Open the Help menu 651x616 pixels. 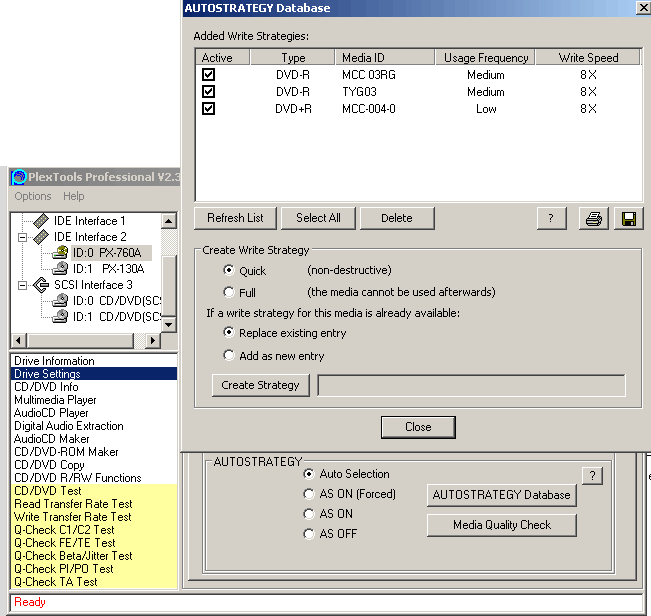74,196
